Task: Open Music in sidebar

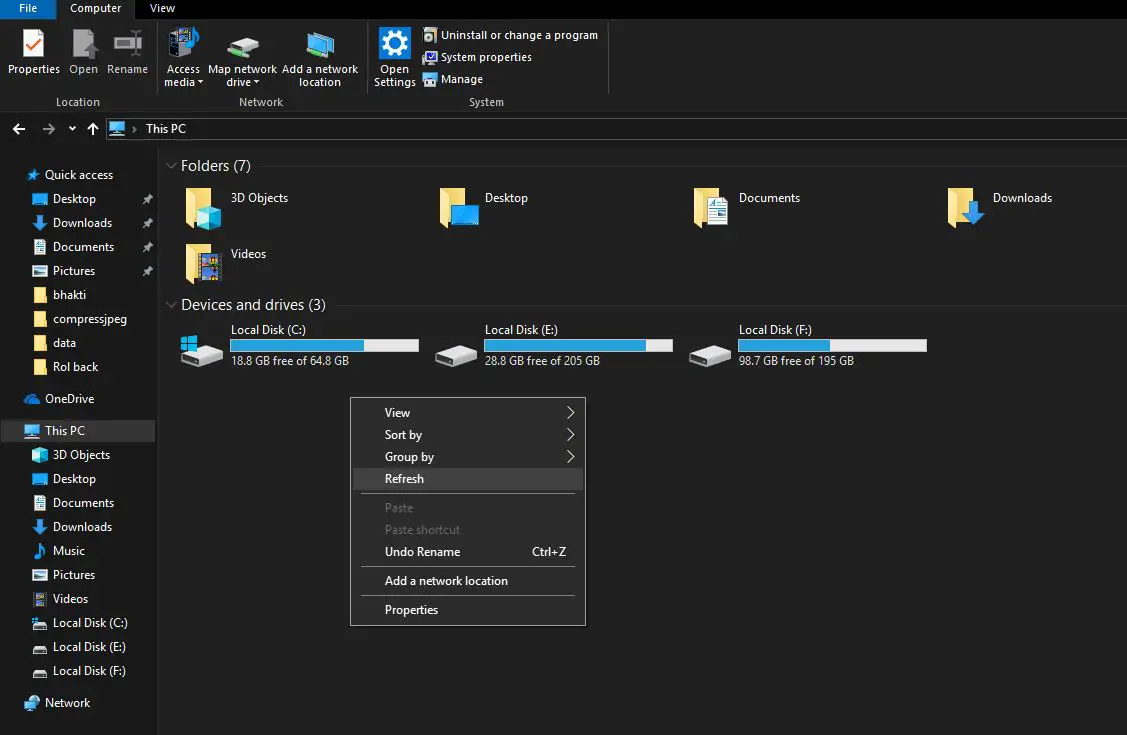Action: [68, 551]
